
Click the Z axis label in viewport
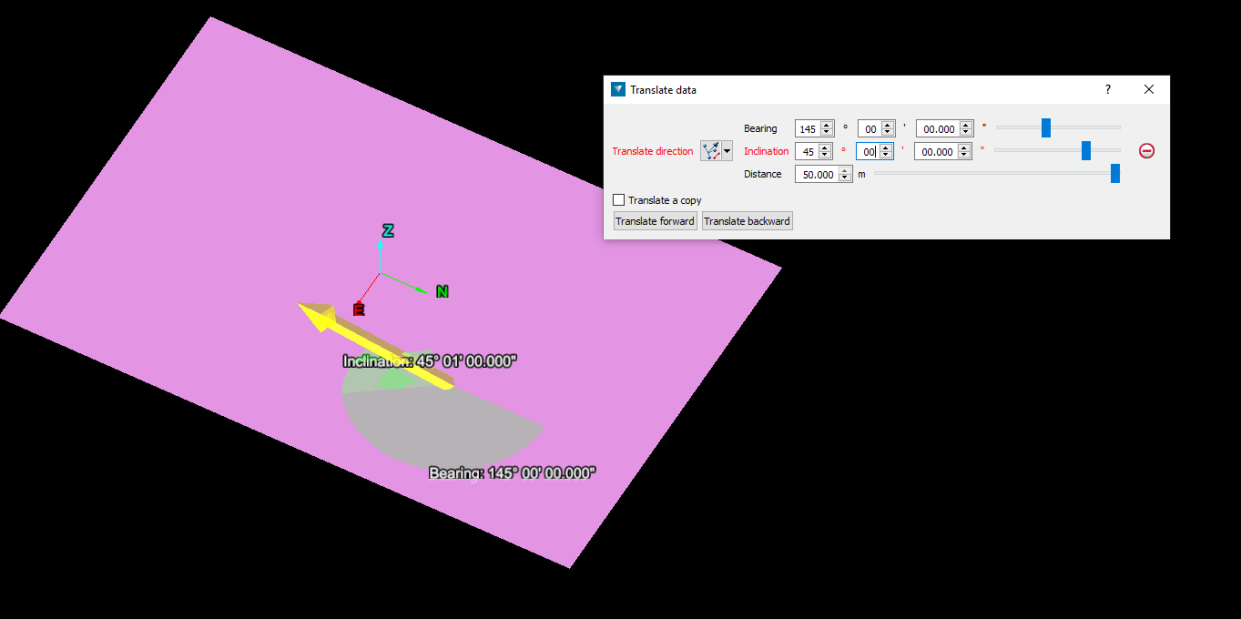388,231
